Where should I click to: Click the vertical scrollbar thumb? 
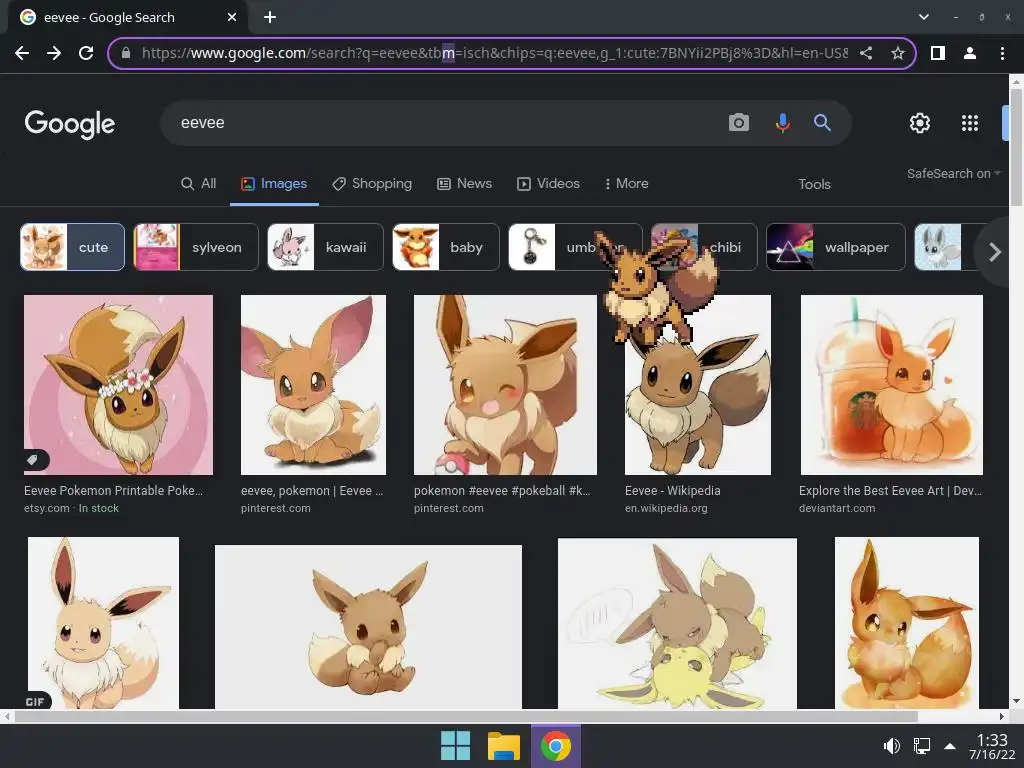tap(1016, 147)
